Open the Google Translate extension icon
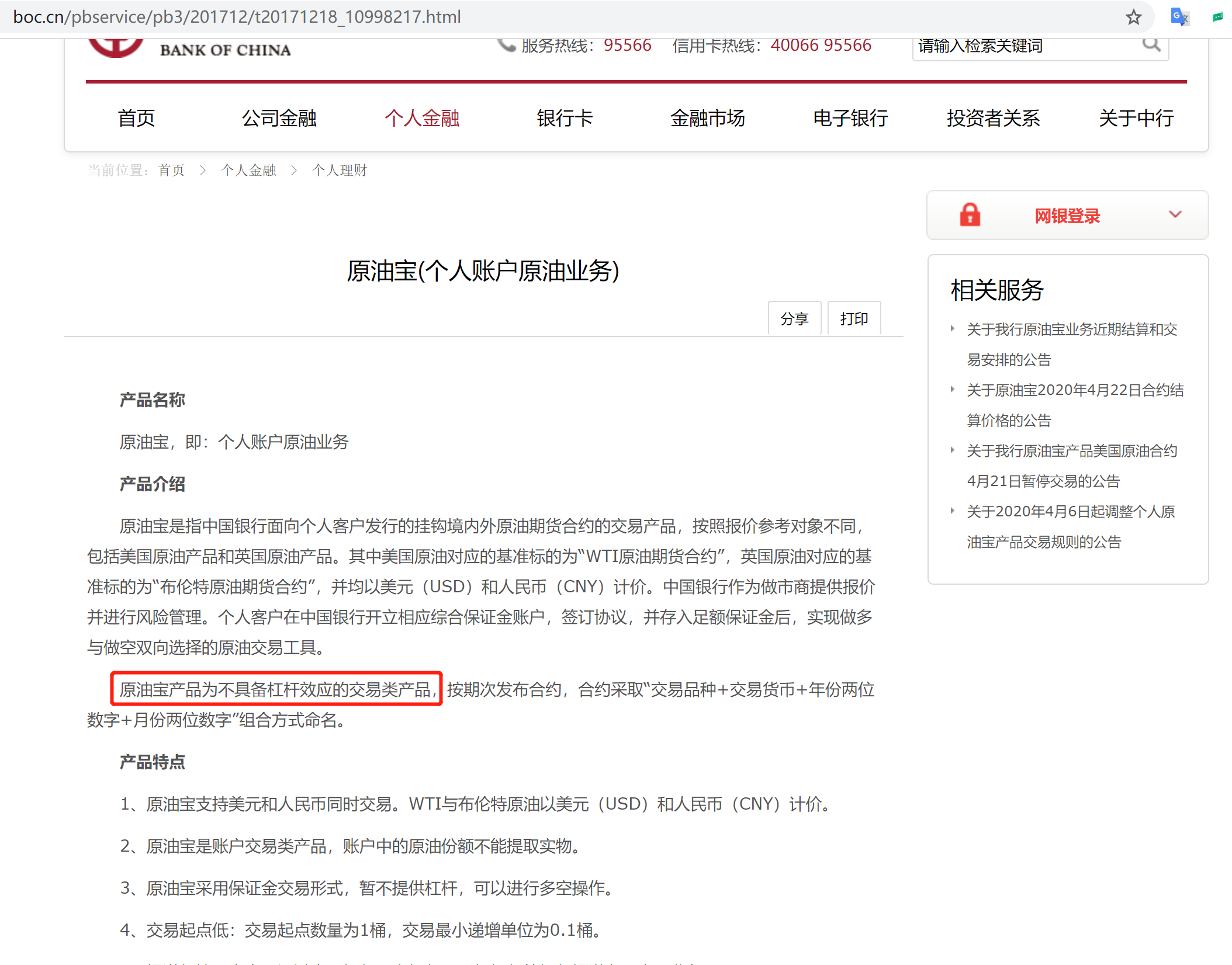 point(1179,17)
